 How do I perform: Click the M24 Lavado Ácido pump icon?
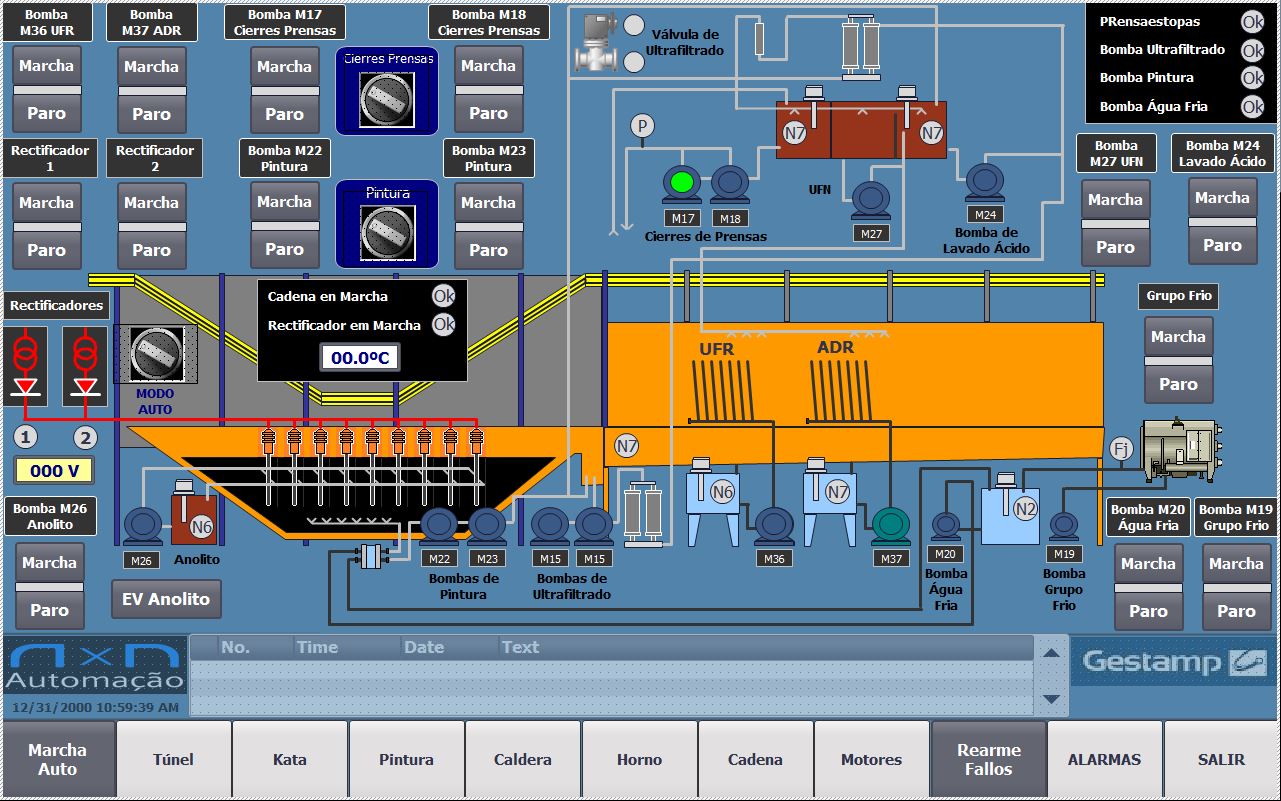point(985,181)
